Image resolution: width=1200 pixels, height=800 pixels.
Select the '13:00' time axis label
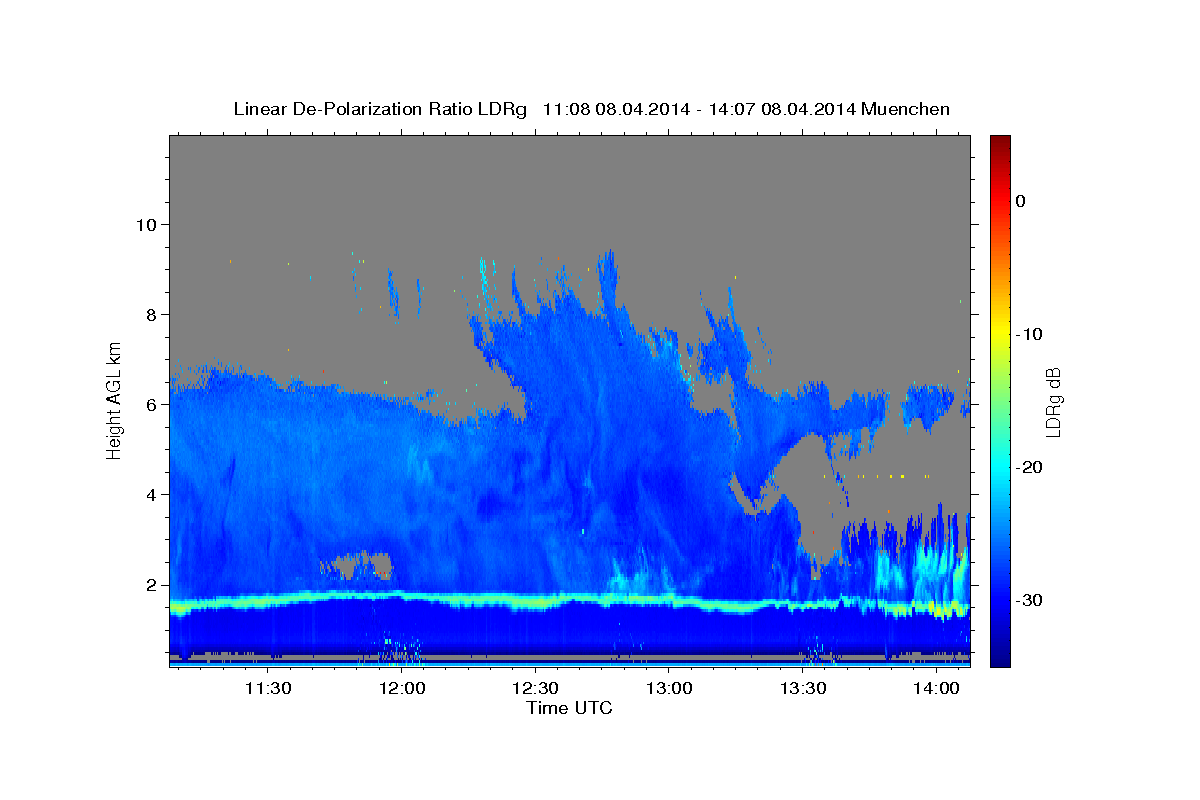[x=669, y=688]
